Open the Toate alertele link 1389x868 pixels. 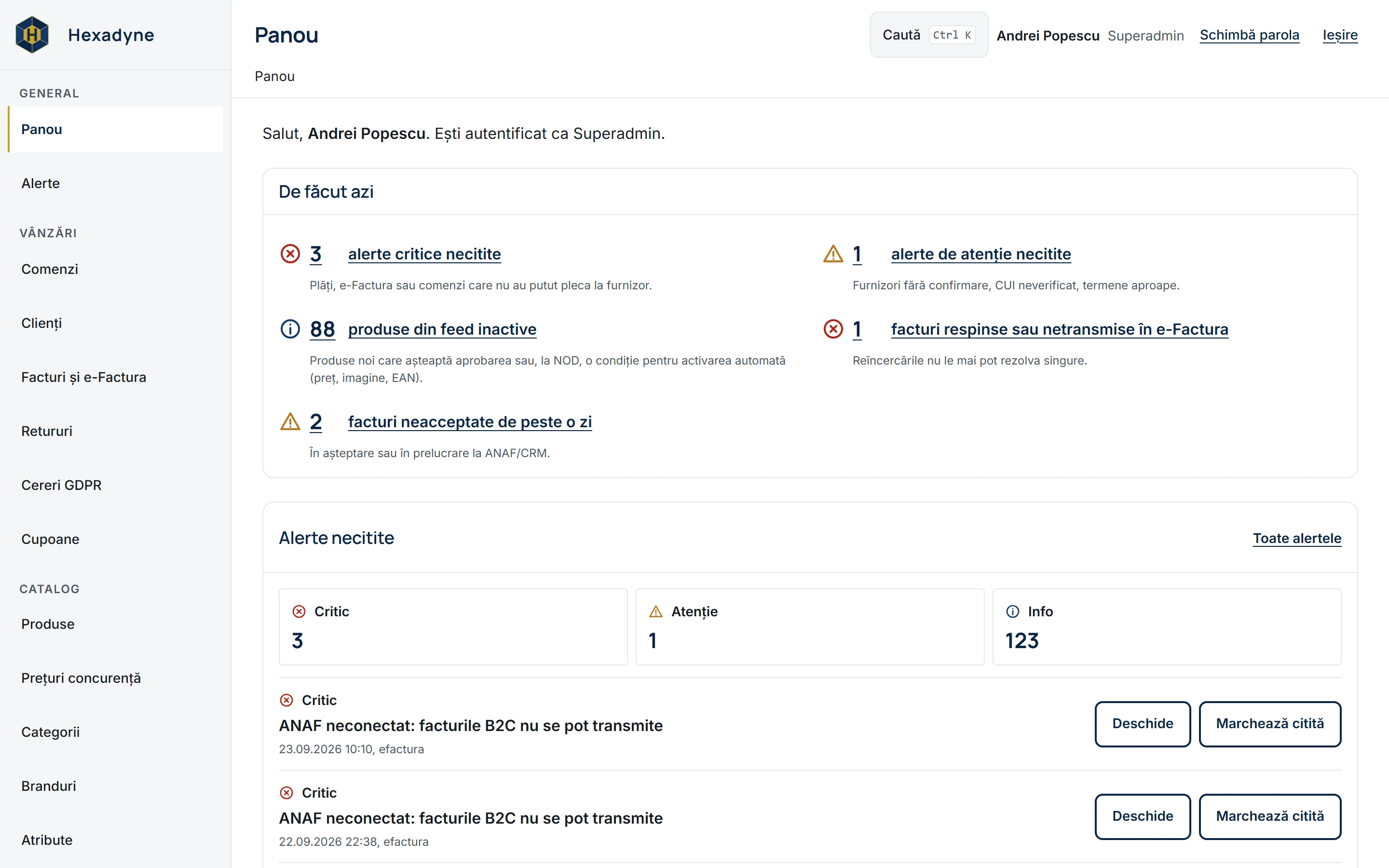[x=1296, y=538]
